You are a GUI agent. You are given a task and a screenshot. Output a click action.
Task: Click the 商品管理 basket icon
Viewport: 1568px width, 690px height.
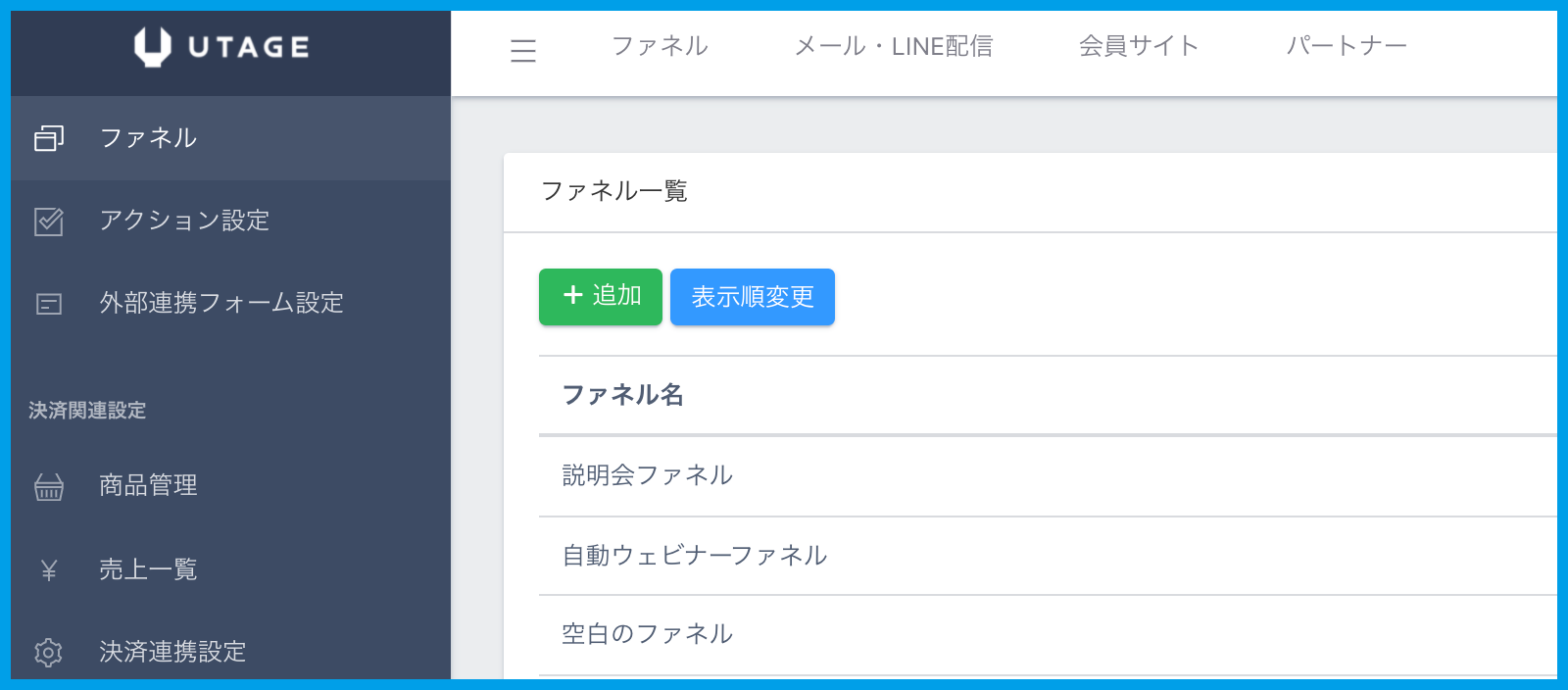click(x=49, y=486)
